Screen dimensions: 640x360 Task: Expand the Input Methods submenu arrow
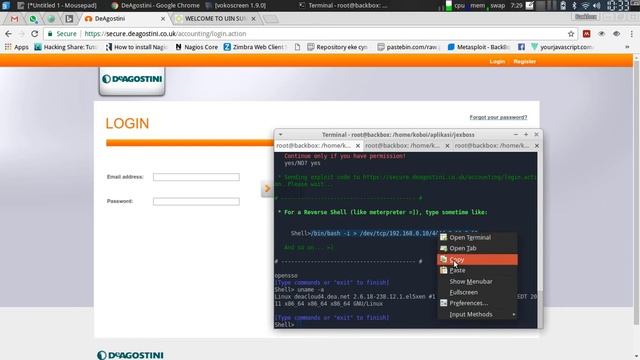(x=514, y=314)
